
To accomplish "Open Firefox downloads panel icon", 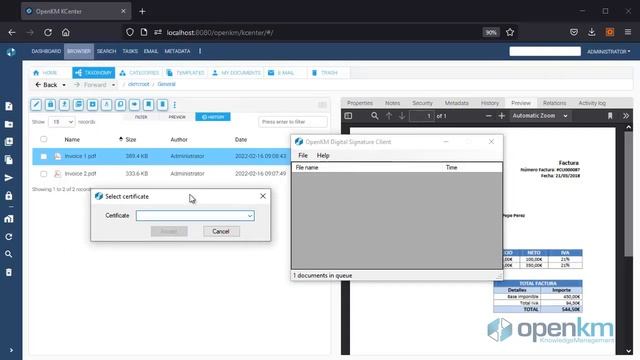I will pos(591,32).
